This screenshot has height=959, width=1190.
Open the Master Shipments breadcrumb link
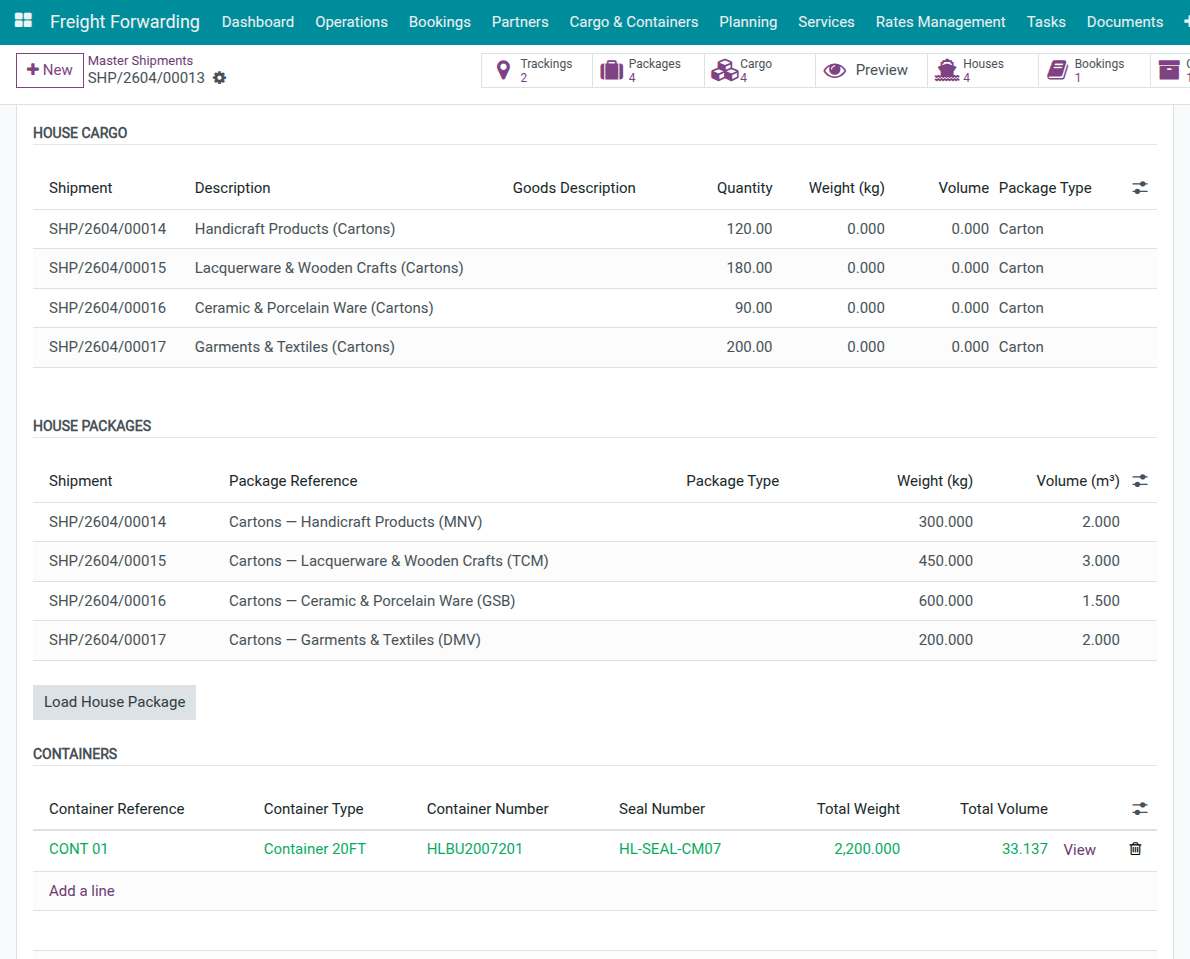[140, 61]
